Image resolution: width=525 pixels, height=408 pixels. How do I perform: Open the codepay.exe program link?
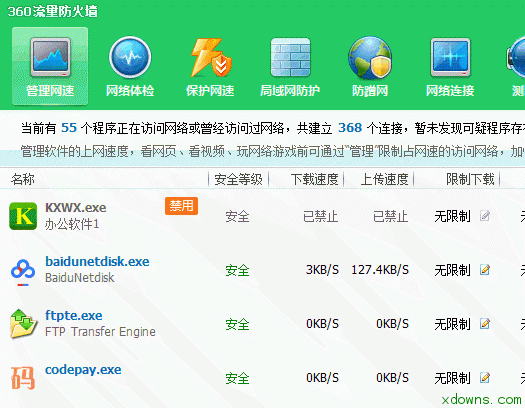83,370
